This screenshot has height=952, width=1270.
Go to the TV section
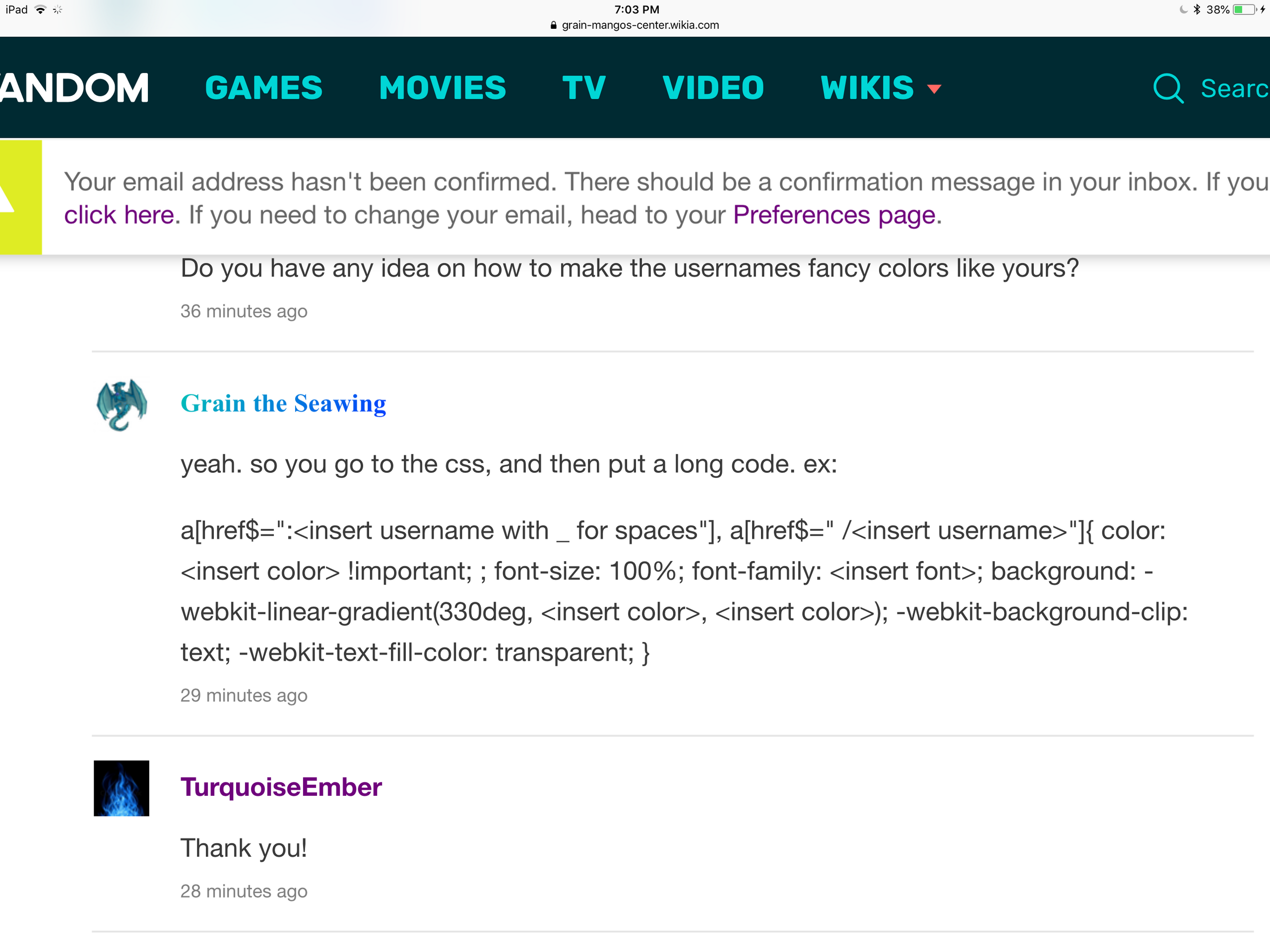[x=583, y=88]
